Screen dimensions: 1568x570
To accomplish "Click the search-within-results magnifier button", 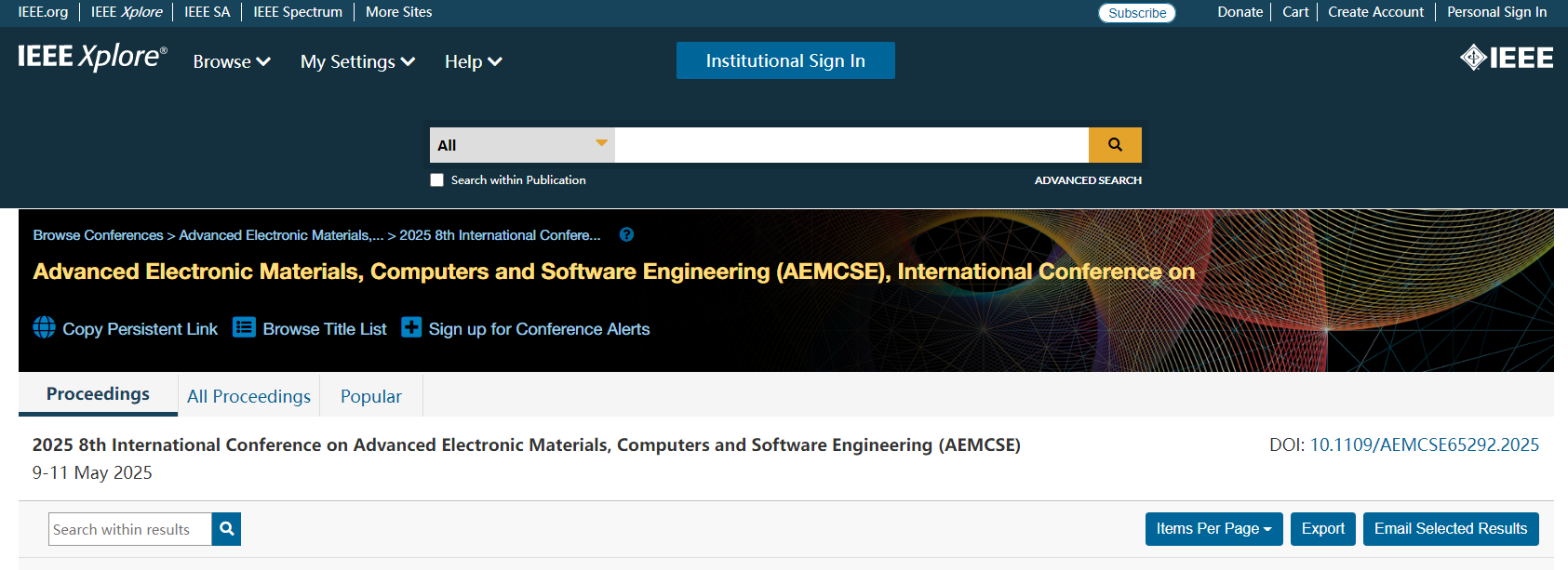I will 226,529.
